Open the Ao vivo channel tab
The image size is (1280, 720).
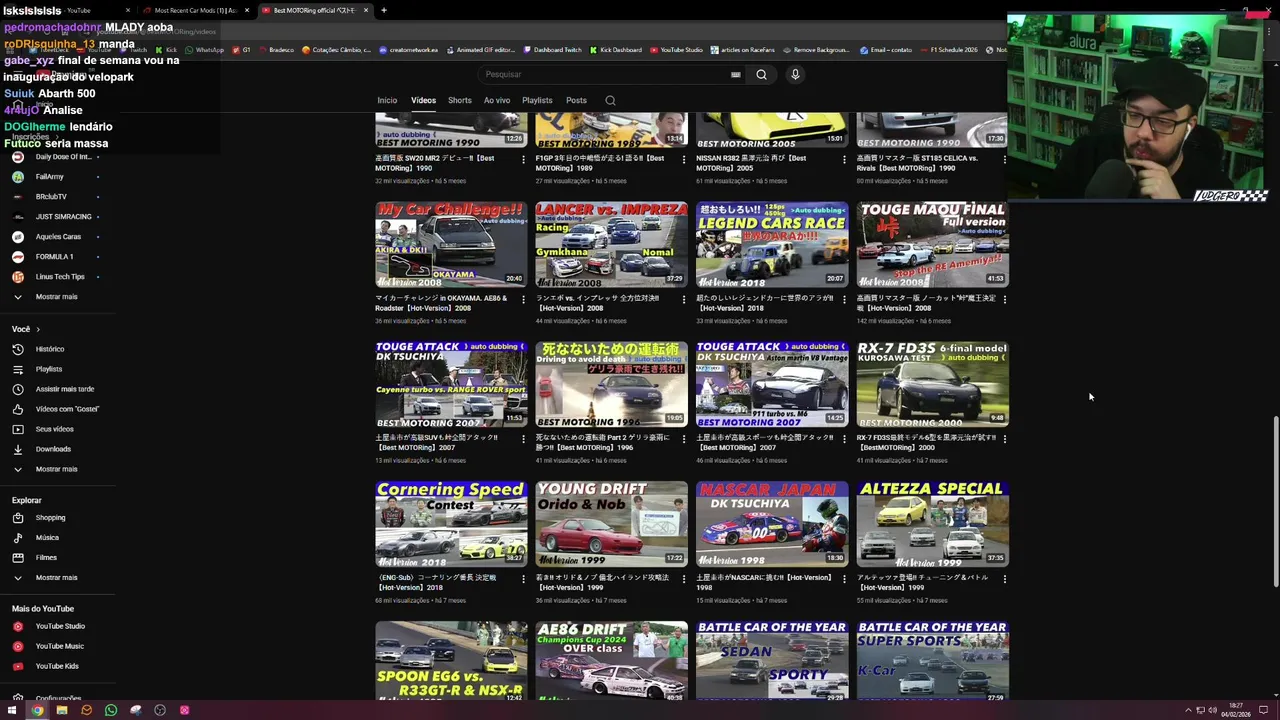(x=497, y=100)
